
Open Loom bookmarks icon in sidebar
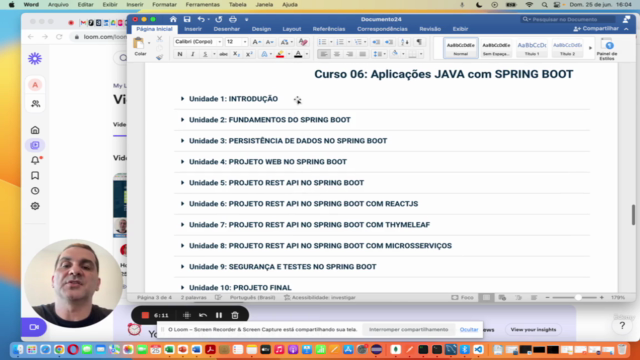tap(35, 176)
